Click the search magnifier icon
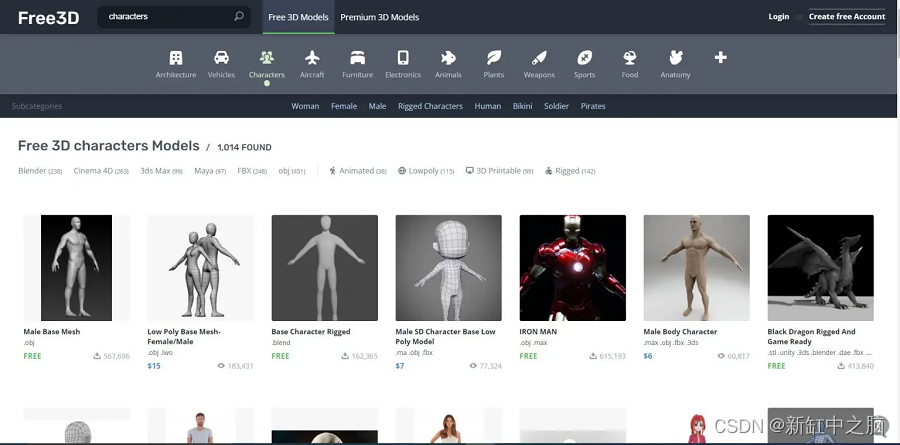Viewport: 900px width, 445px height. 239,17
